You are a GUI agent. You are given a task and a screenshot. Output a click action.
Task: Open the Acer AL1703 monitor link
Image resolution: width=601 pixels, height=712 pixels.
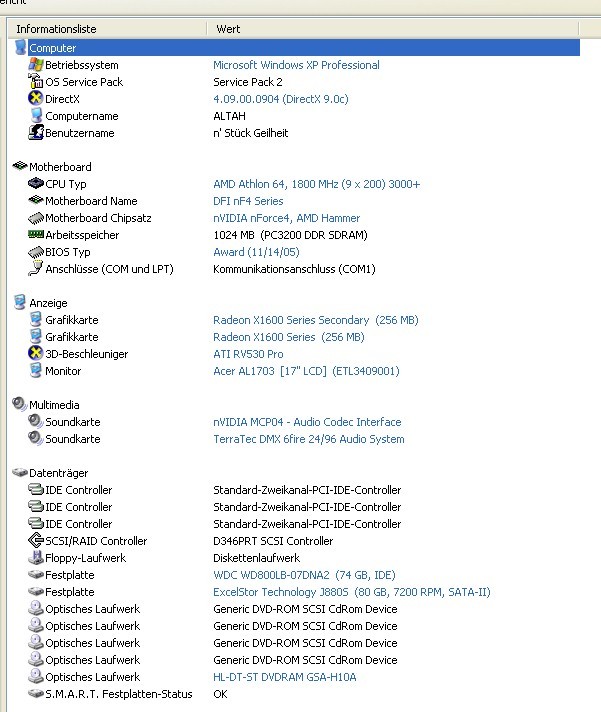coord(306,371)
